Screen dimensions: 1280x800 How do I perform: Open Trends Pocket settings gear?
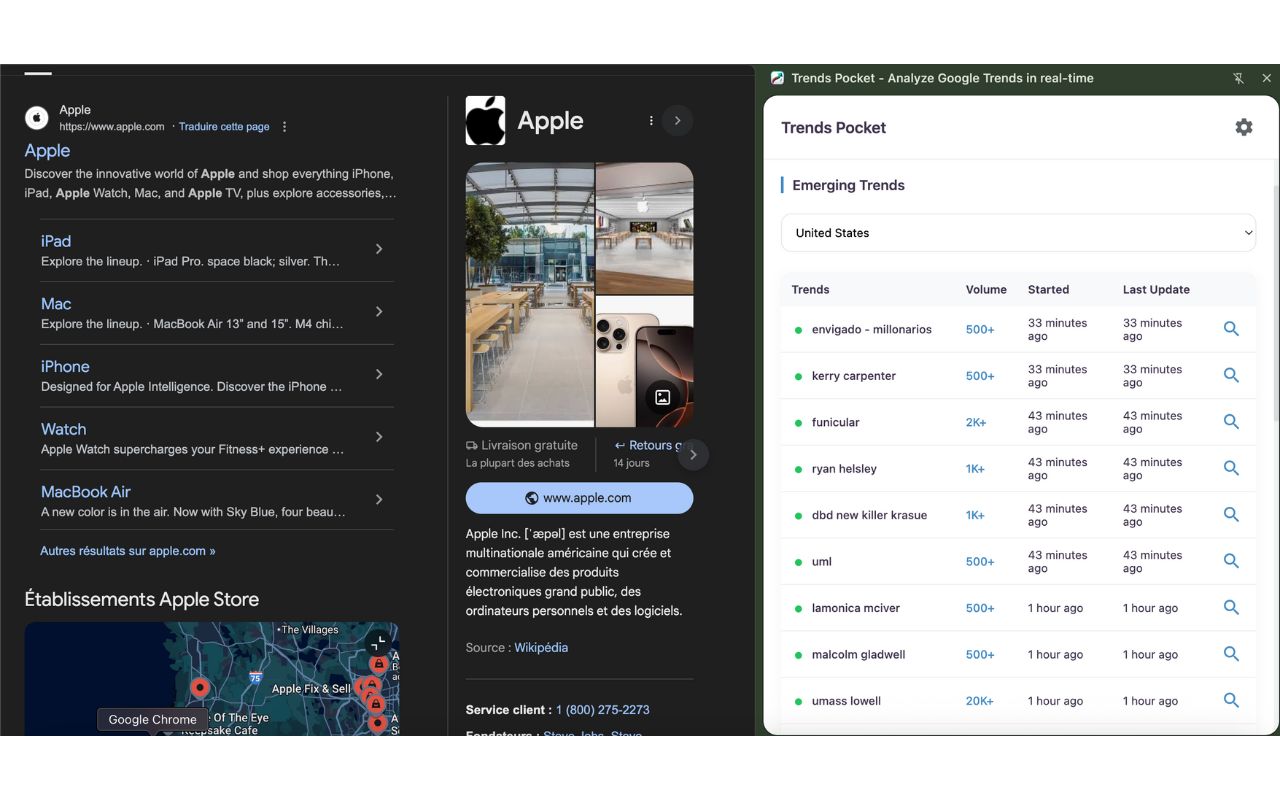point(1243,127)
